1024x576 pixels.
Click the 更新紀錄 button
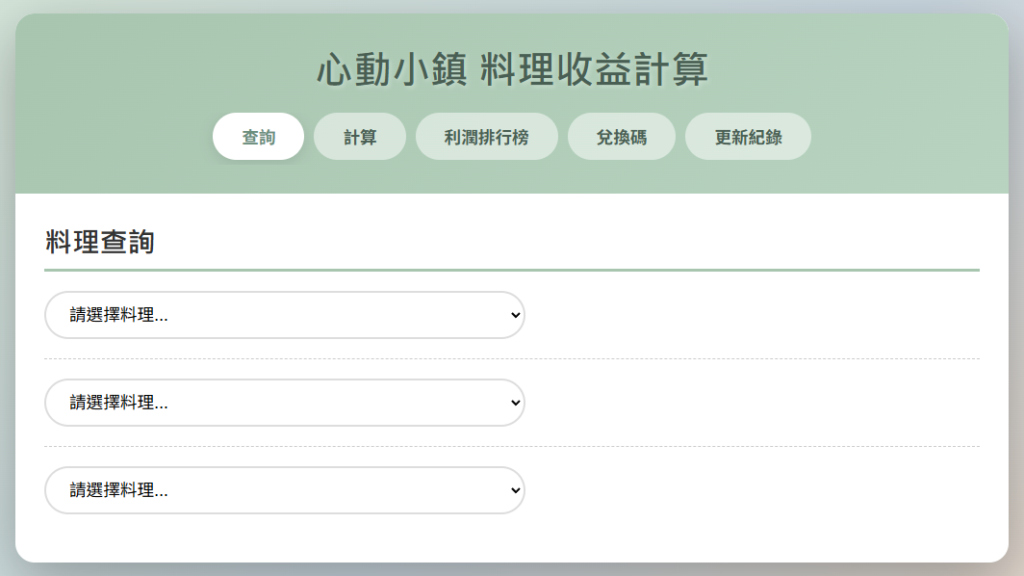point(748,136)
